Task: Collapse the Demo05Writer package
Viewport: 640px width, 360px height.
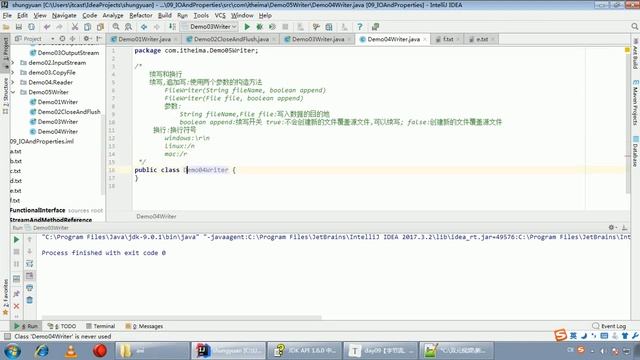Action: click(x=12, y=92)
